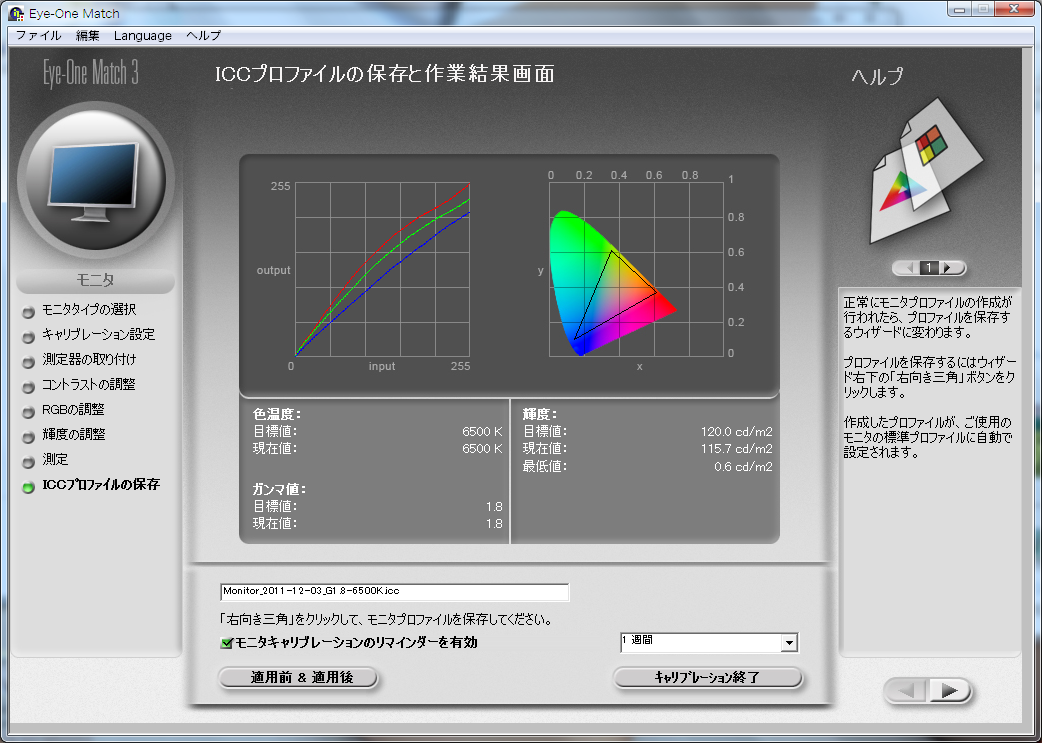The height and width of the screenshot is (743, 1042).
Task: Select the コントラストの調整 step
Action: click(x=88, y=385)
